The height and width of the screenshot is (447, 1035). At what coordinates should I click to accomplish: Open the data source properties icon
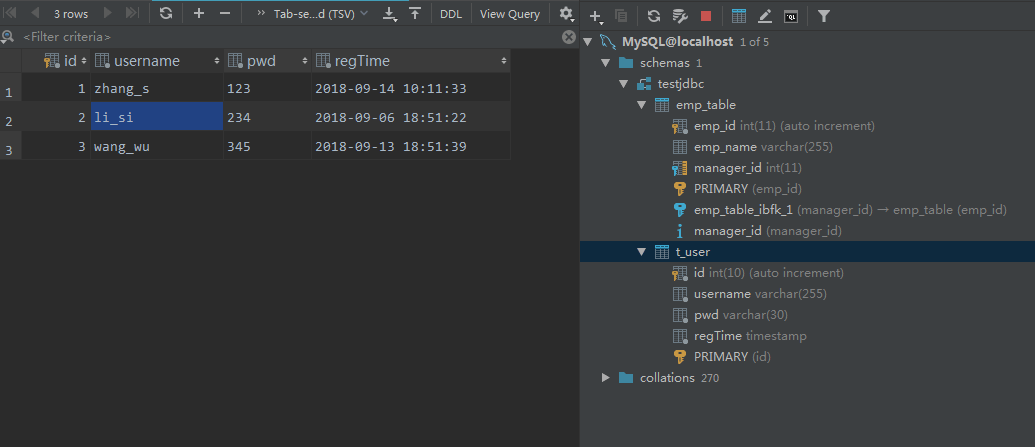pos(680,16)
